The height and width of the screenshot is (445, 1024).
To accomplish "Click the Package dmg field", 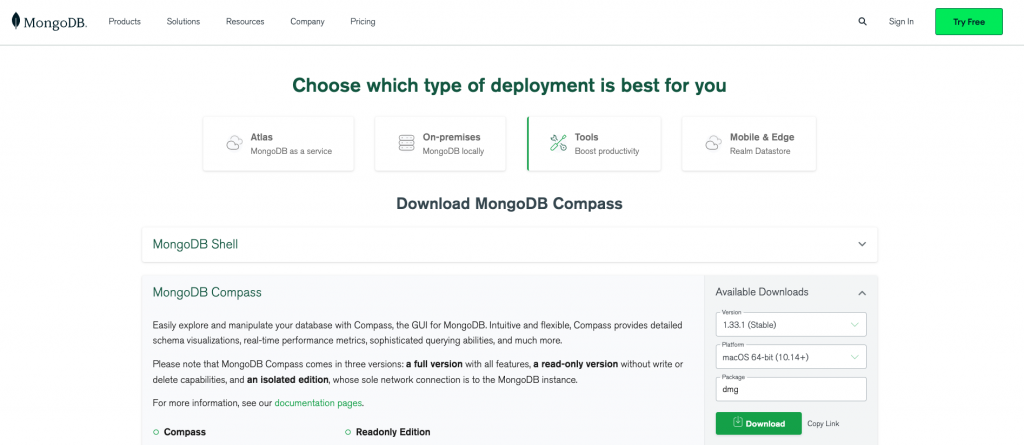I will pyautogui.click(x=791, y=389).
